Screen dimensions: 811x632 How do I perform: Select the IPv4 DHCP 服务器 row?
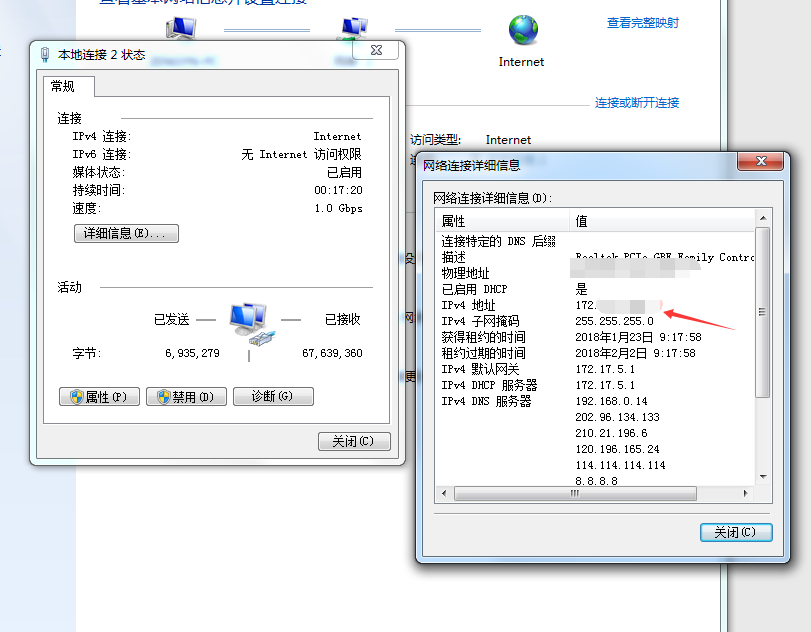[x=595, y=385]
